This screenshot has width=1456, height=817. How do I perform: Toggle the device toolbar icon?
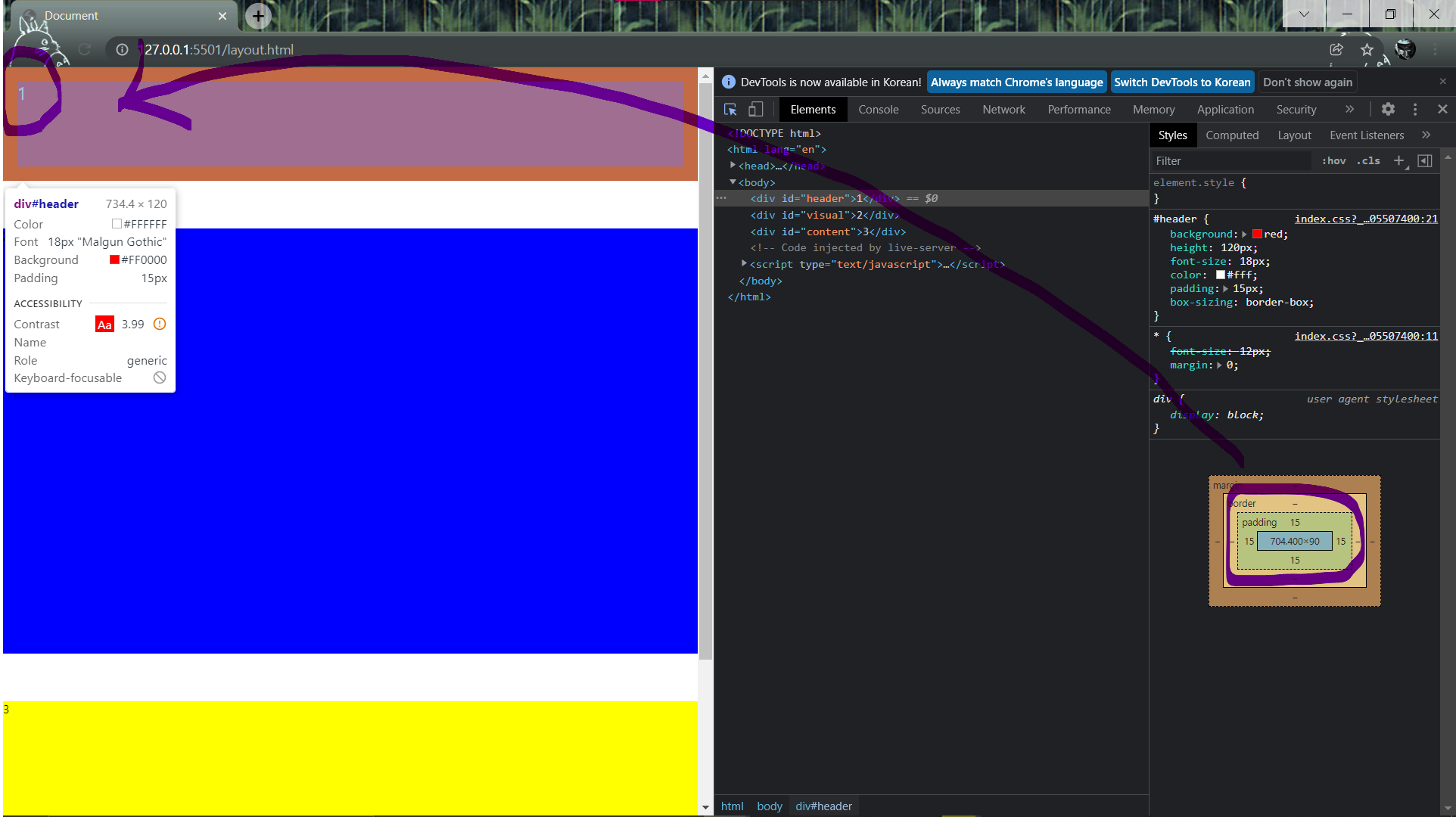click(x=755, y=110)
